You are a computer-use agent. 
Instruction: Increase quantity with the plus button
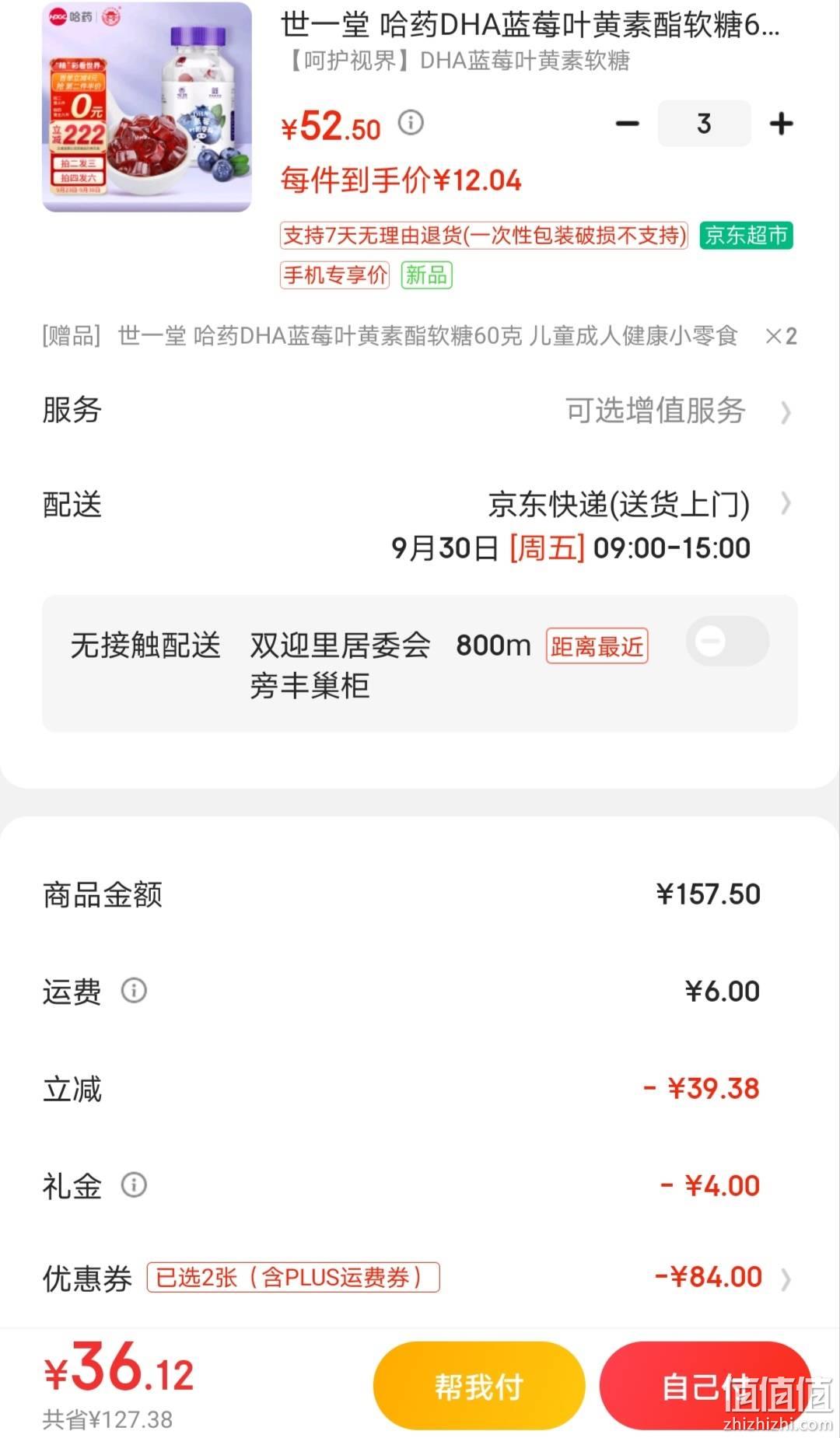781,124
